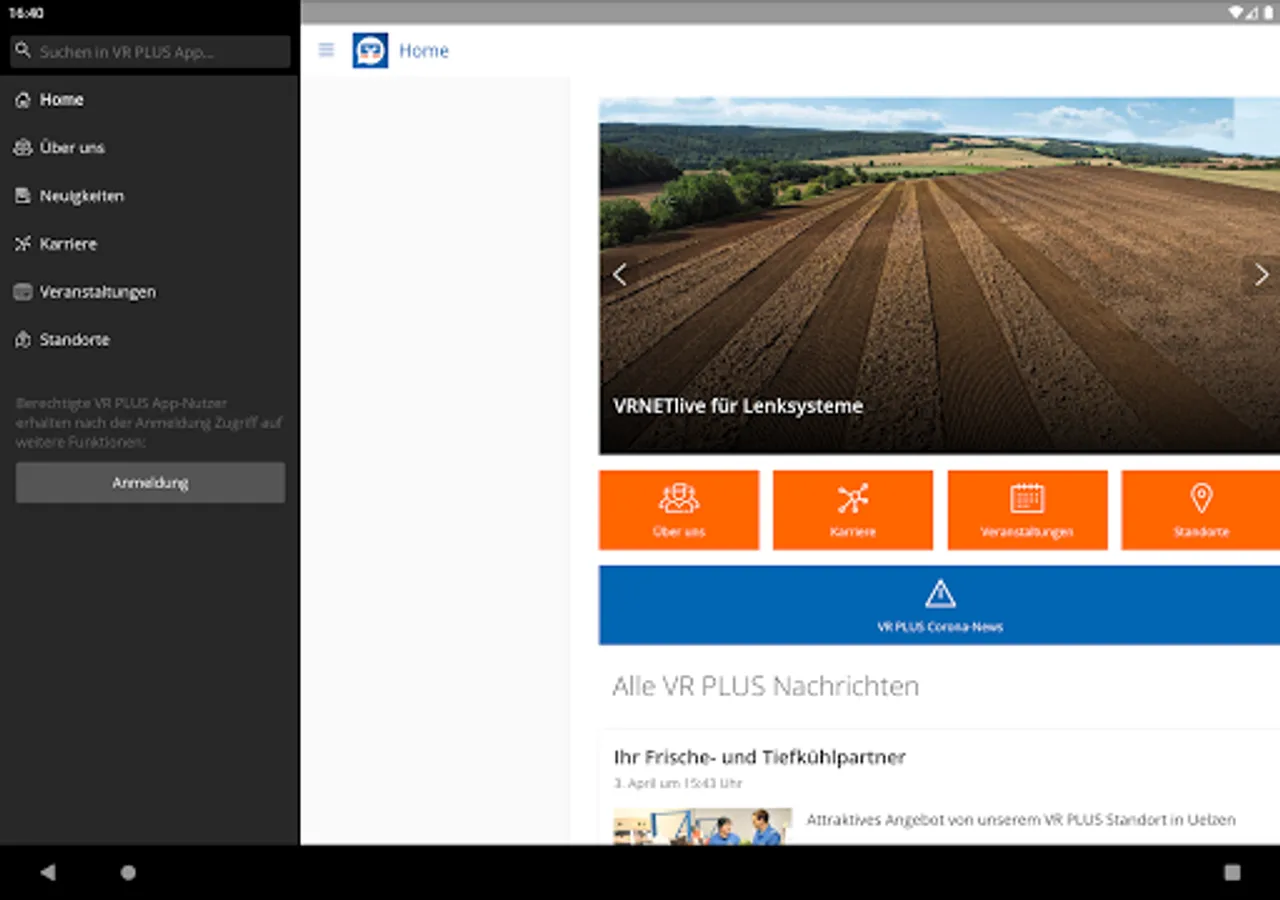Open the Karriere orange tile
Image resolution: width=1280 pixels, height=900 pixels.
pyautogui.click(x=853, y=510)
